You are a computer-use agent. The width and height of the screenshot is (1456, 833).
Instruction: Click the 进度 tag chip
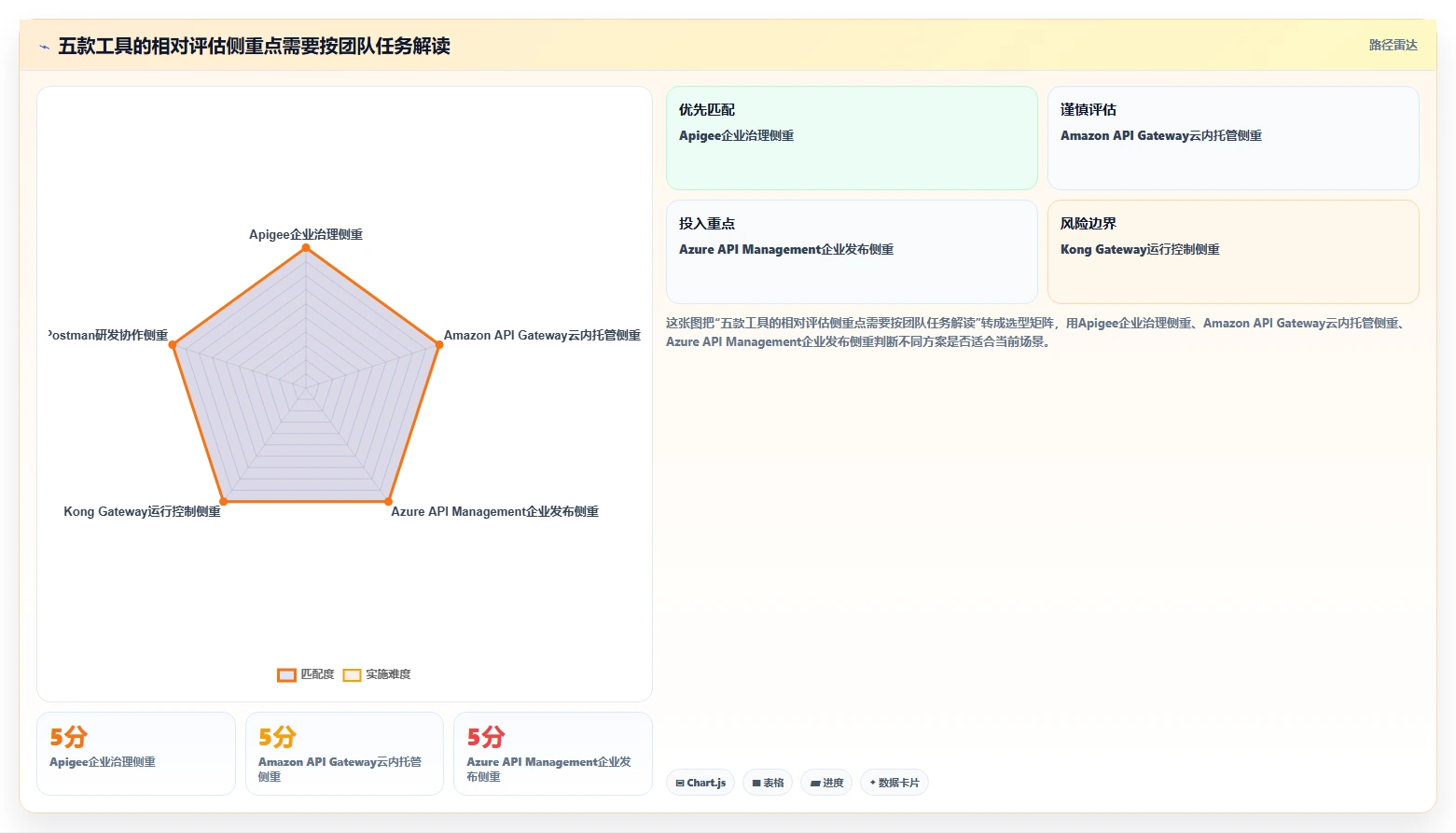[x=826, y=783]
